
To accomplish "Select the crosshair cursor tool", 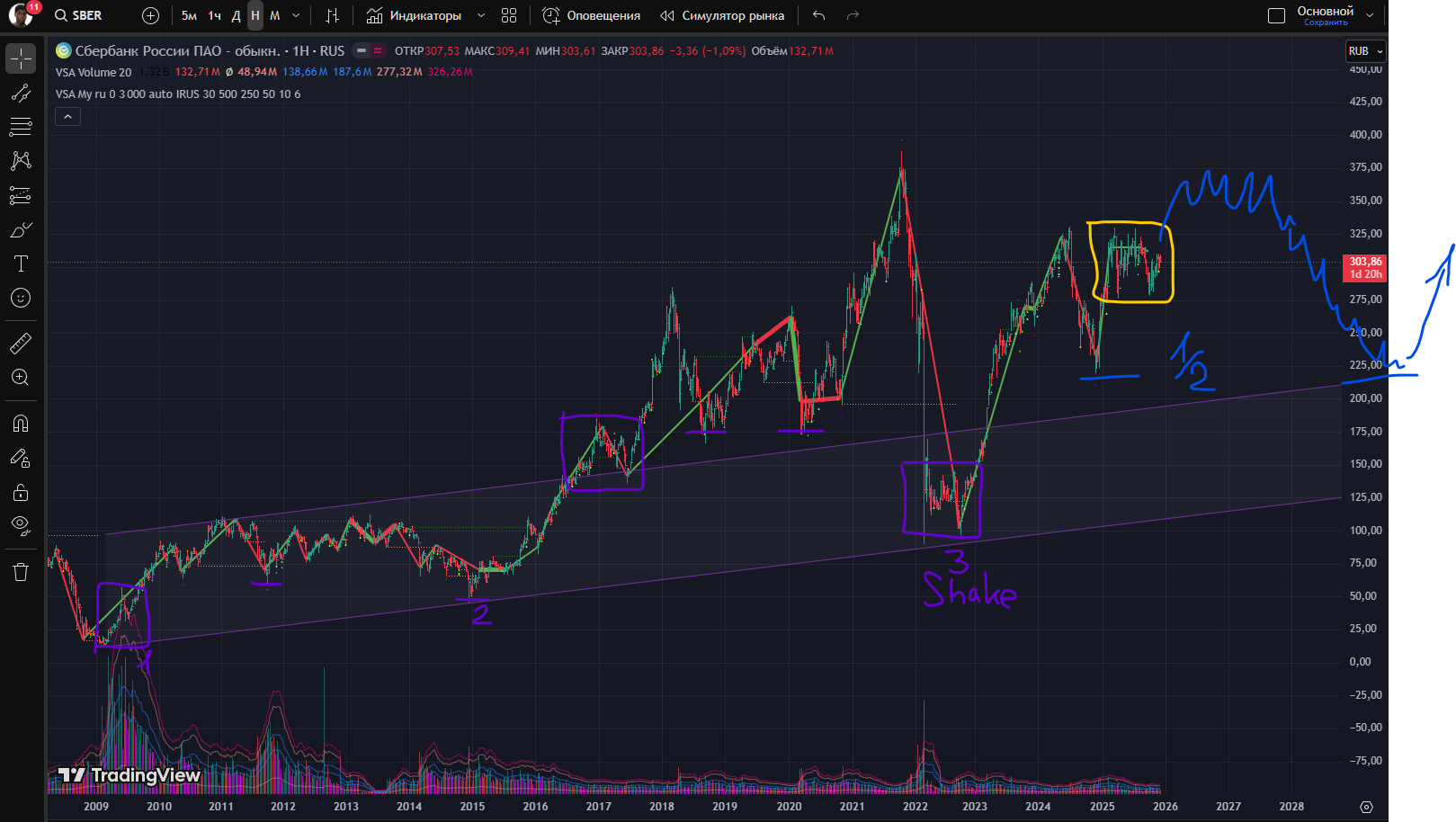I will (21, 58).
